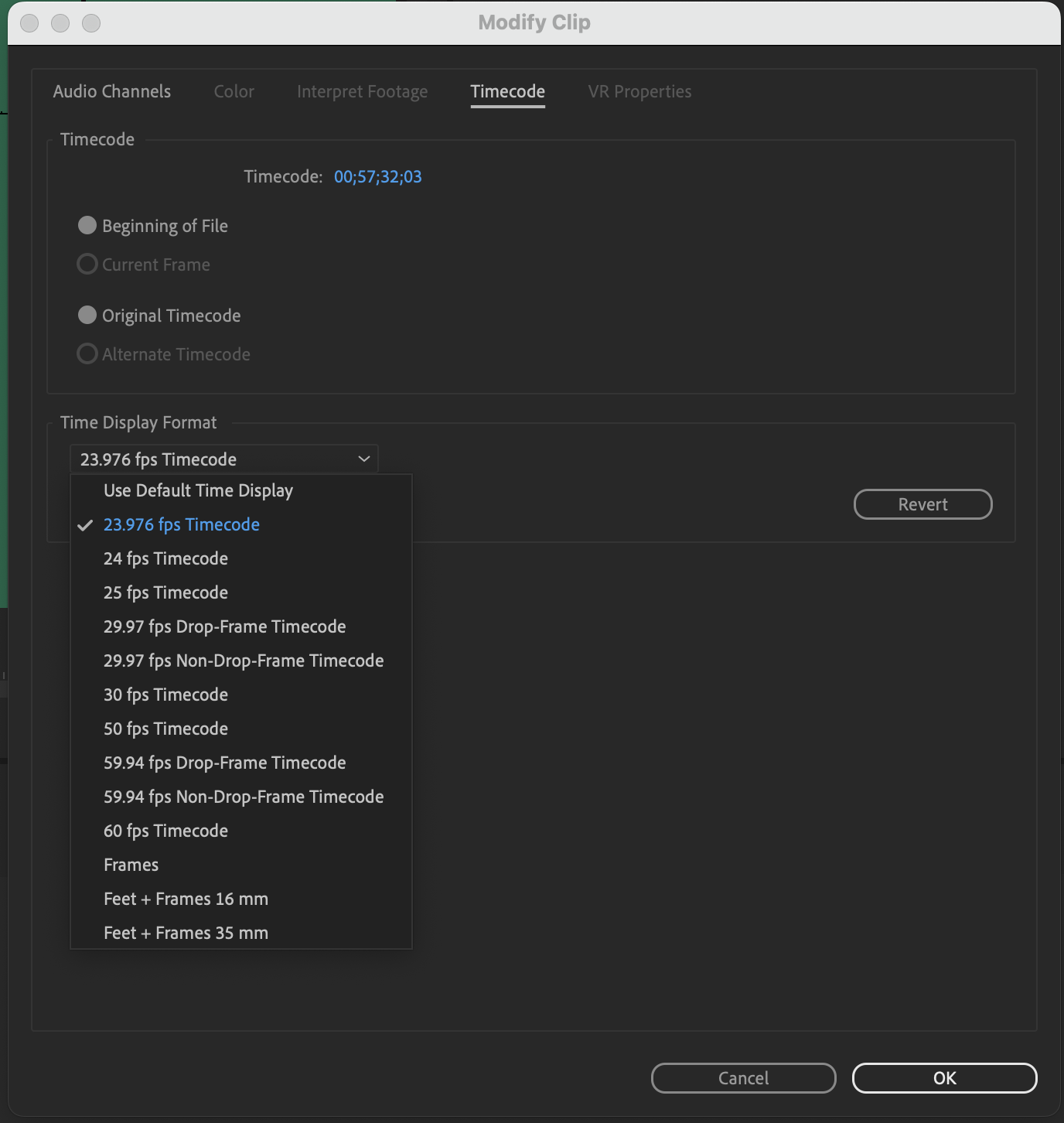
Task: Edit the blue timecode value
Action: click(377, 176)
